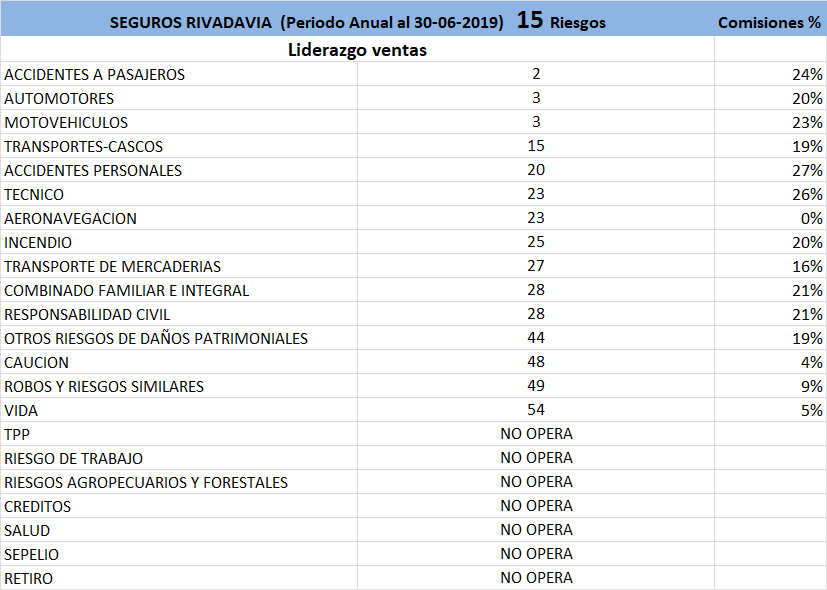Click ranking value 27 for TRANSPORTE DE MERCADERIAS
This screenshot has width=827, height=590.
[536, 266]
